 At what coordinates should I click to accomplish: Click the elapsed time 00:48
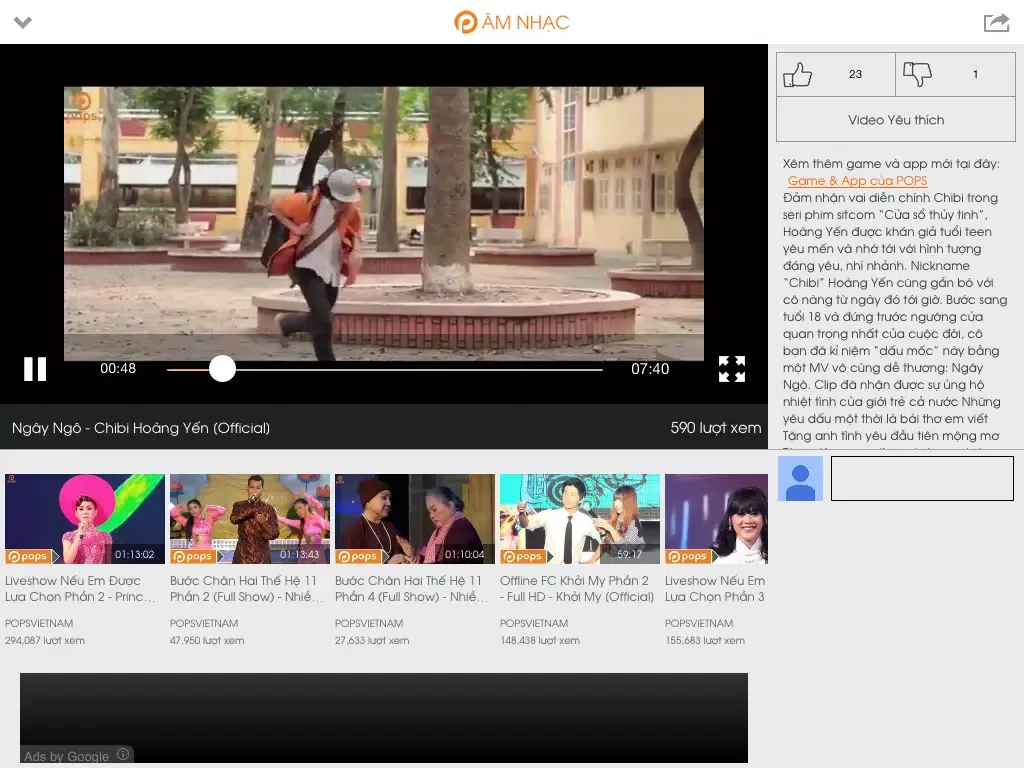[x=118, y=368]
